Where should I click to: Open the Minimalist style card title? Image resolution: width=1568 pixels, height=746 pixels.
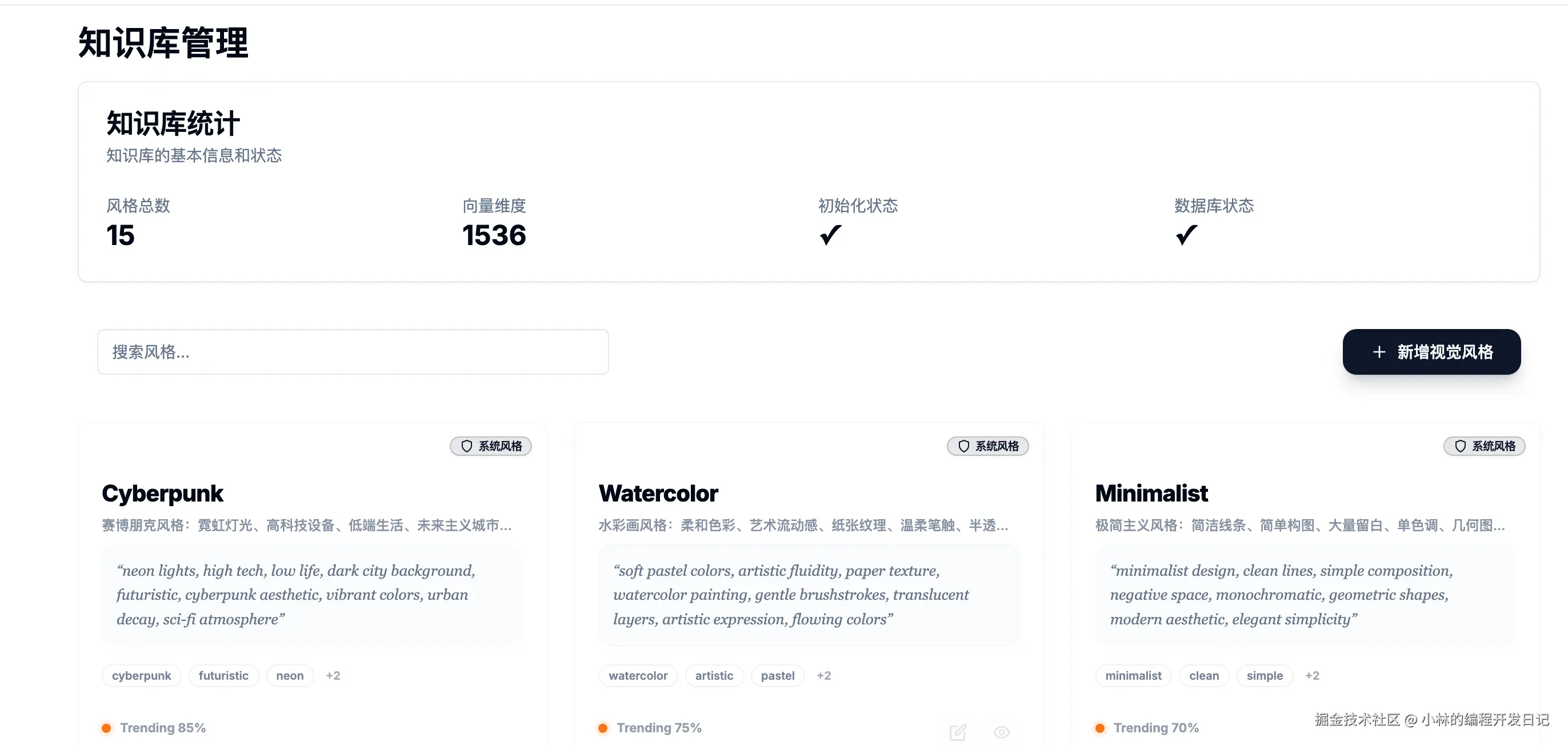(x=1151, y=493)
